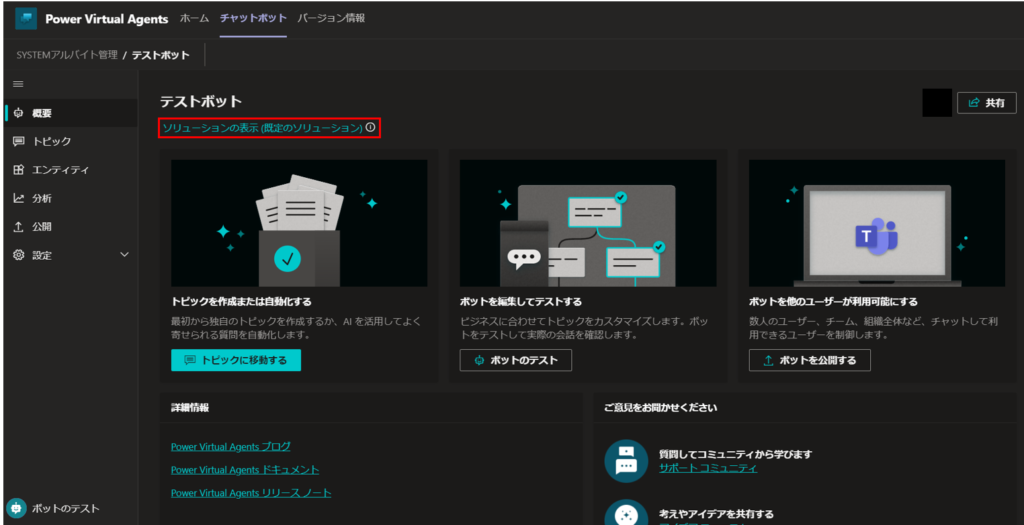Select the 概要 icon in sidebar
The width and height of the screenshot is (1024, 525).
click(x=18, y=113)
